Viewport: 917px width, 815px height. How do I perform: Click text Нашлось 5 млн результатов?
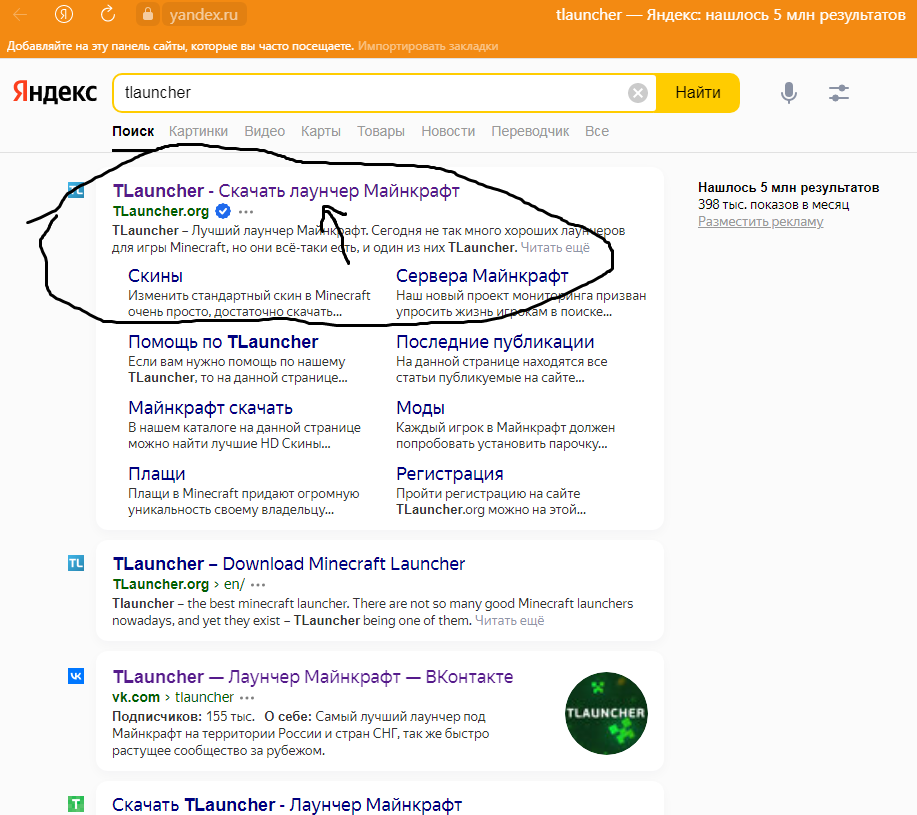click(788, 188)
